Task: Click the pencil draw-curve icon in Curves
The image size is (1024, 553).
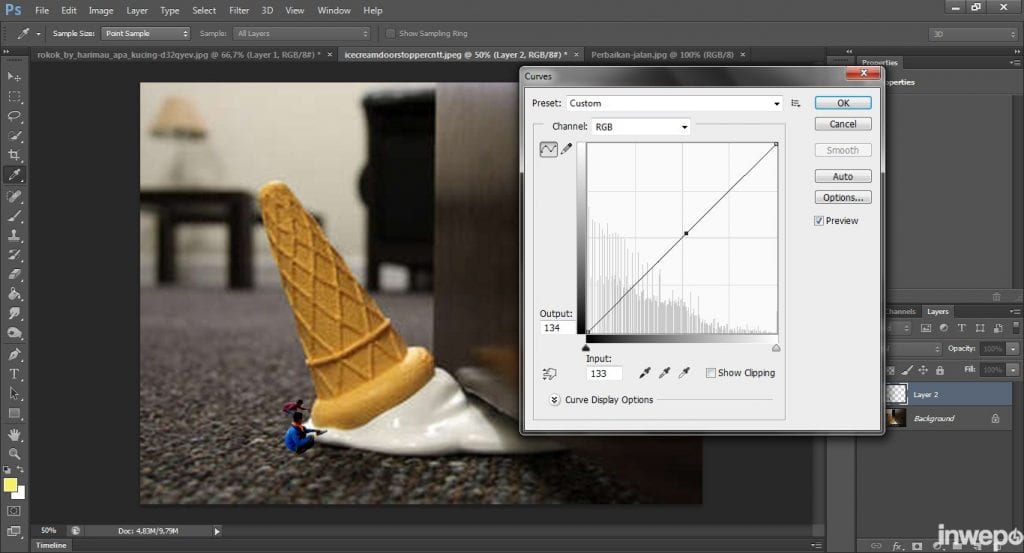Action: pyautogui.click(x=567, y=149)
